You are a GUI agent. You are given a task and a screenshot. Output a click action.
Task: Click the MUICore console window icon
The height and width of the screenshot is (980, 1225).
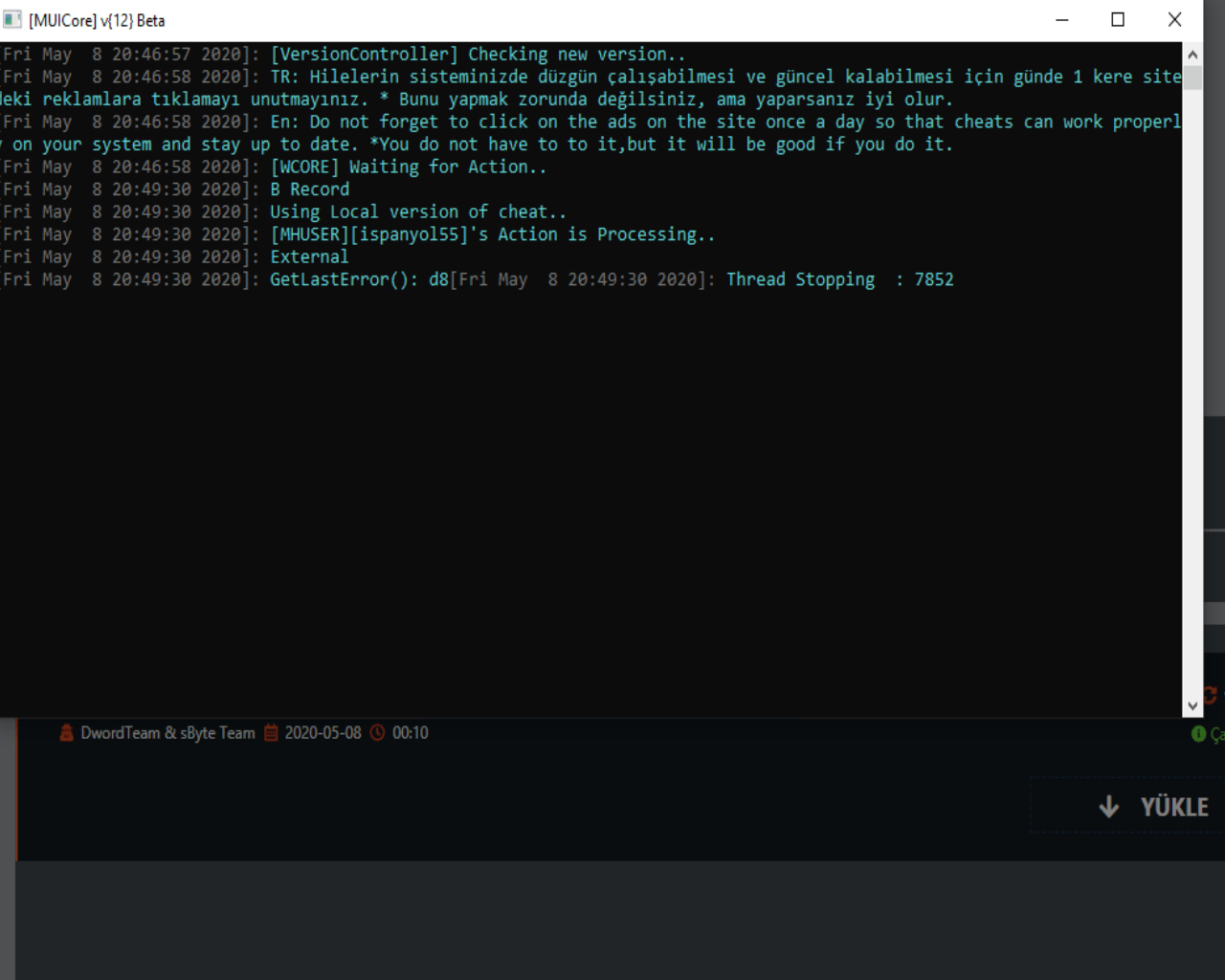[12, 20]
